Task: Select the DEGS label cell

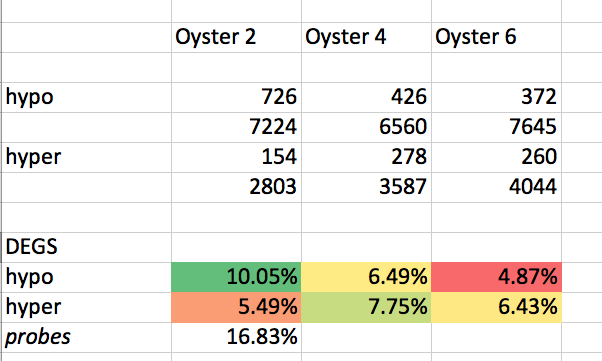Action: click(86, 247)
